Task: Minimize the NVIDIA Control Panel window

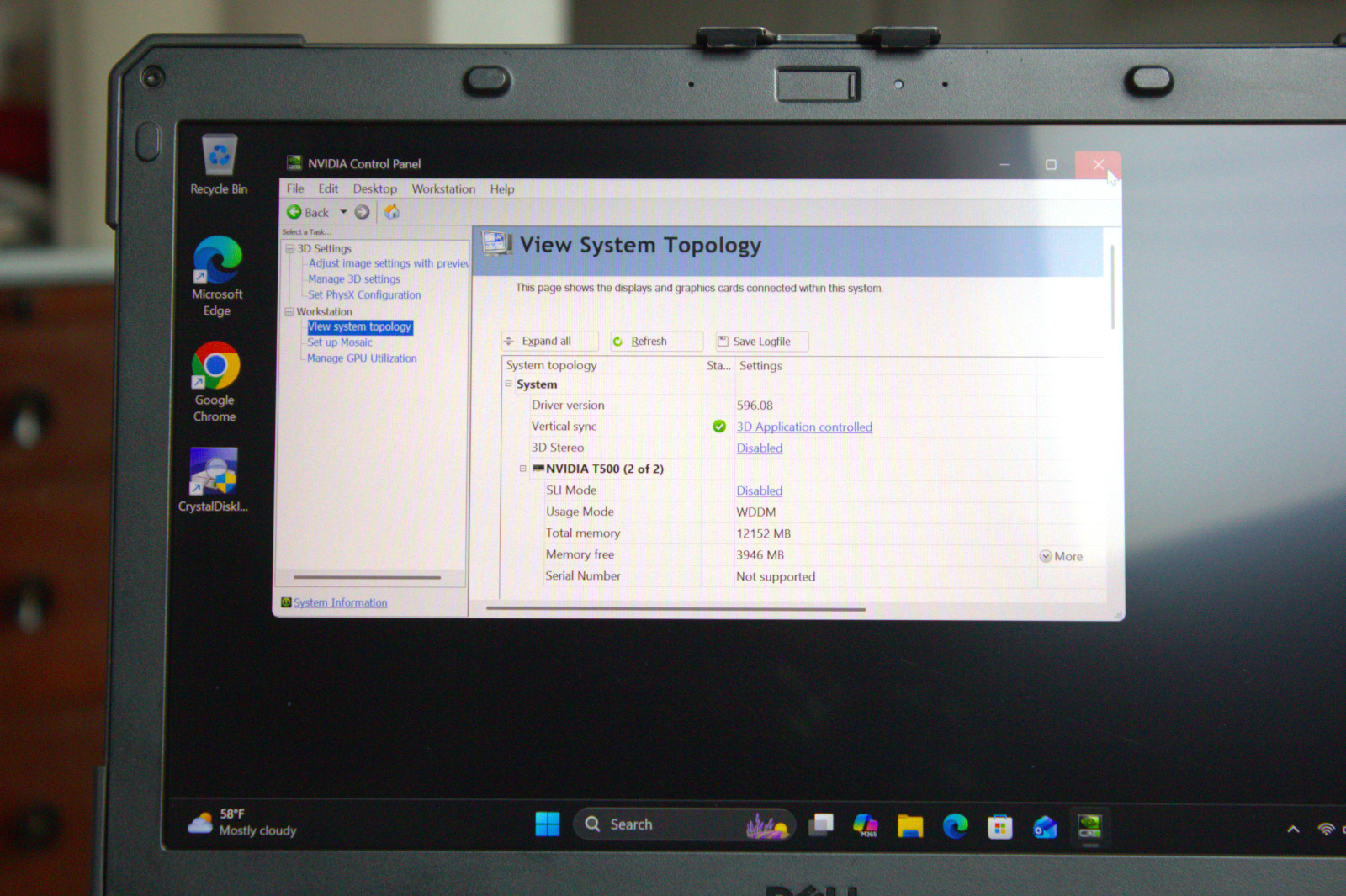Action: coord(1004,164)
